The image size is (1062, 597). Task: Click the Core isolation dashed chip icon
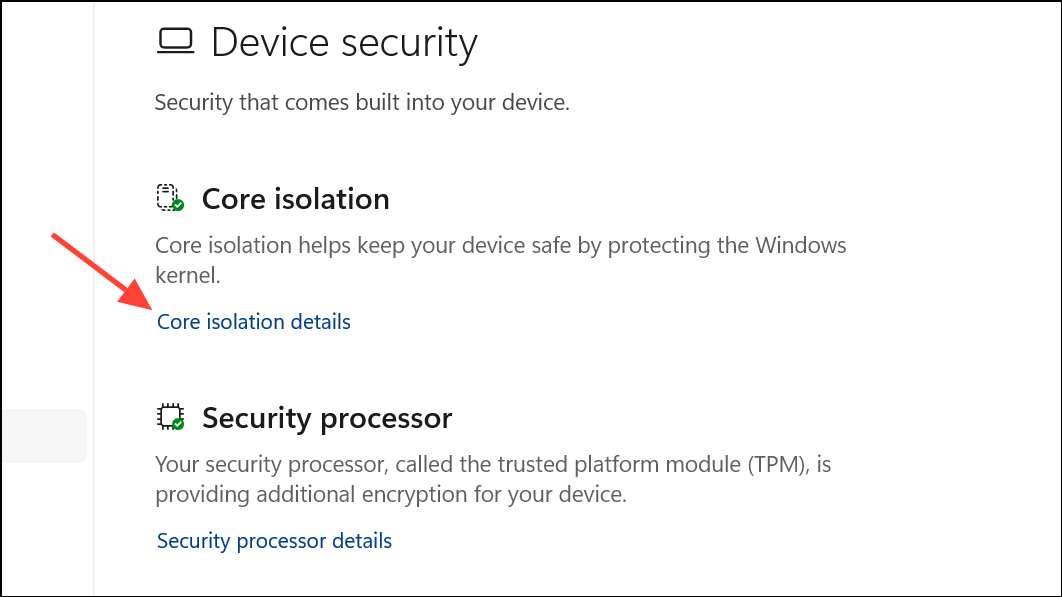pyautogui.click(x=168, y=197)
